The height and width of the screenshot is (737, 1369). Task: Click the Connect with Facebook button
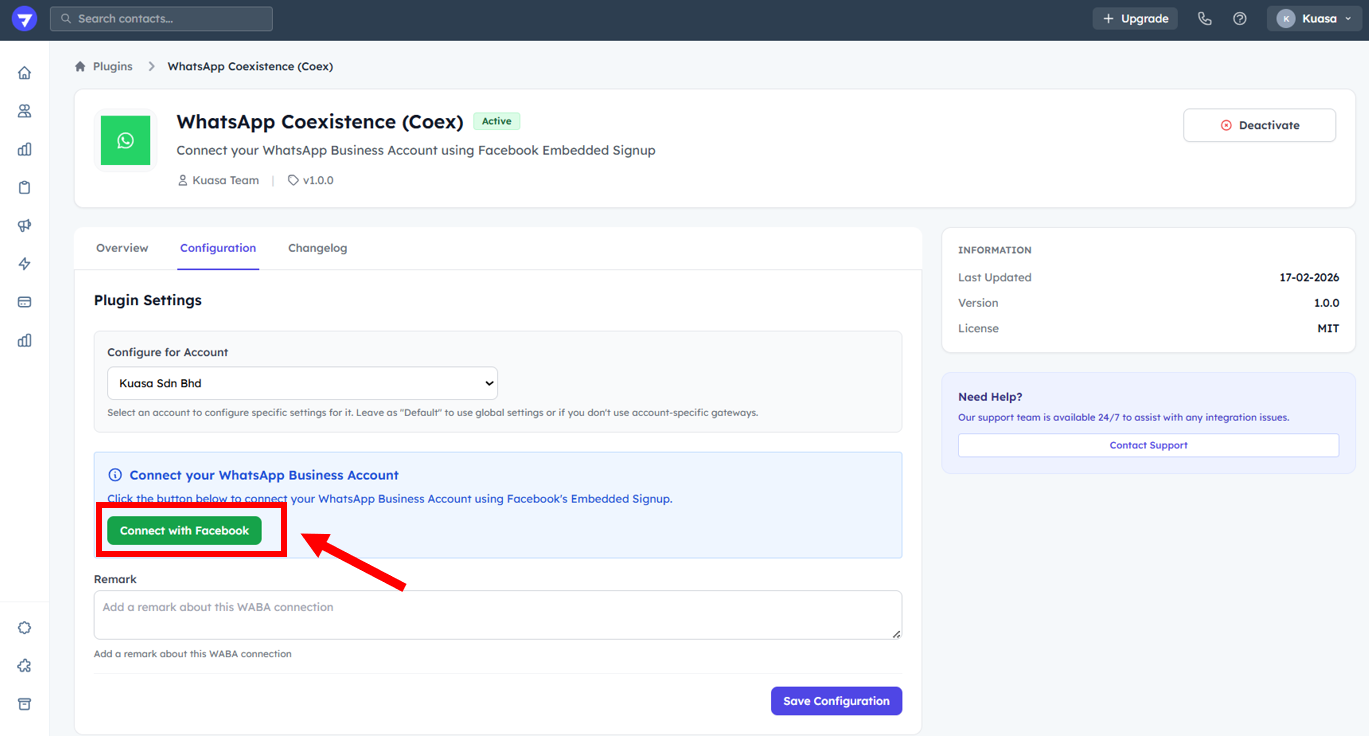184,531
